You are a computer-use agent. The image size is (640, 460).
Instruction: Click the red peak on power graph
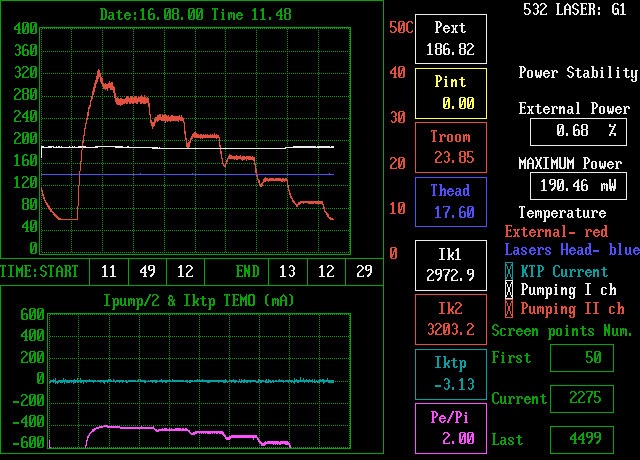pos(98,72)
